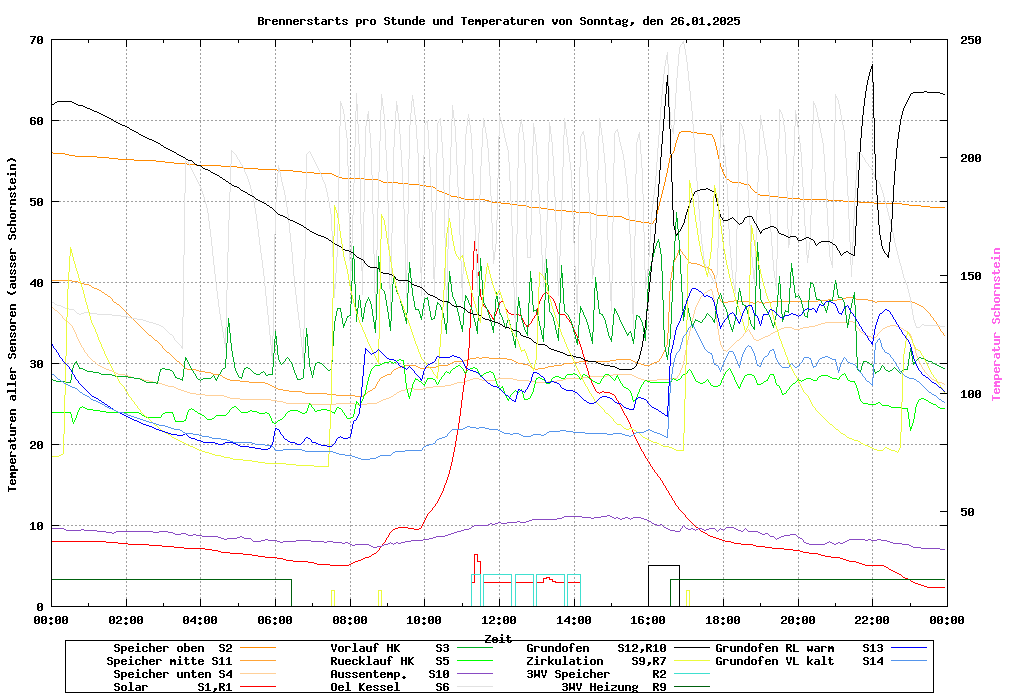1024x700 pixels.
Task: Click the 'Ruecklauf HK S5' legend label
Action: pyautogui.click(x=390, y=661)
